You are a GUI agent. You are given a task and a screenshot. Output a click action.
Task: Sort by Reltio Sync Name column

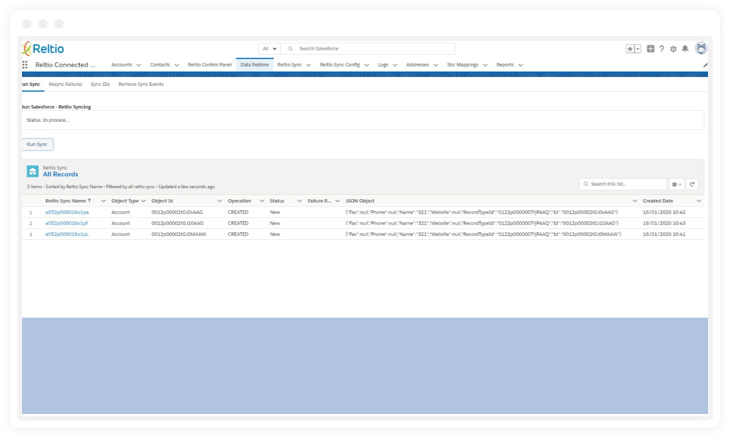pos(68,201)
